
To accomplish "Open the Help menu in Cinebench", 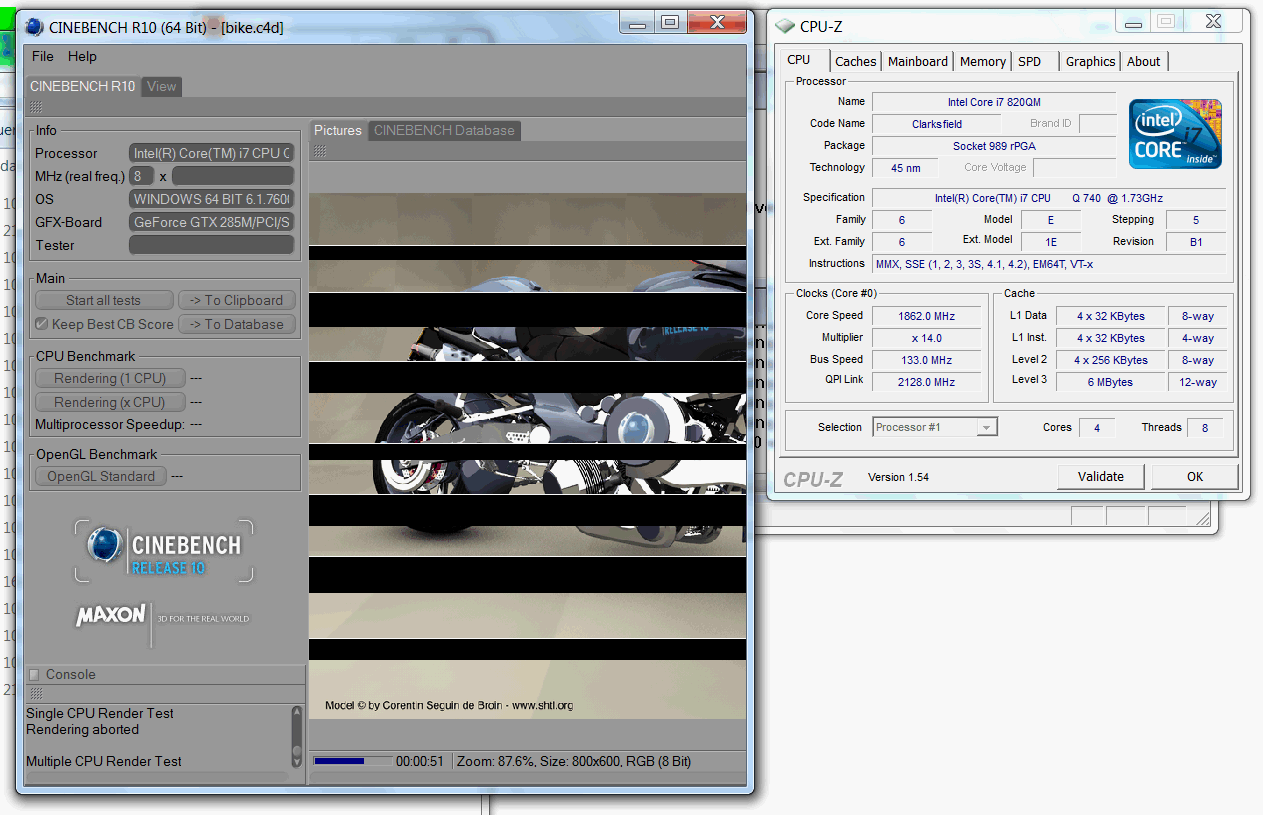I will pyautogui.click(x=82, y=56).
